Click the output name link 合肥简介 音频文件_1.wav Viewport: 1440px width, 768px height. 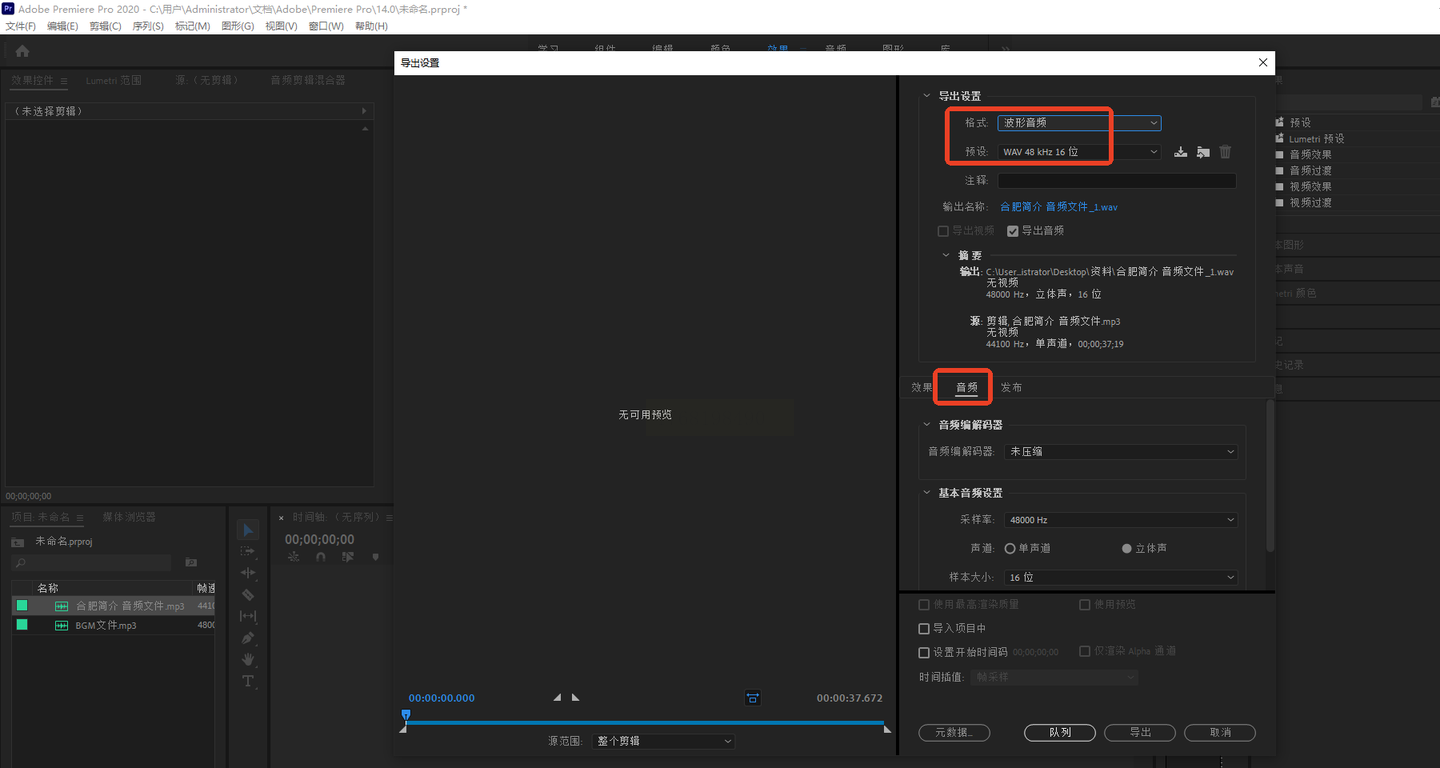(1059, 207)
